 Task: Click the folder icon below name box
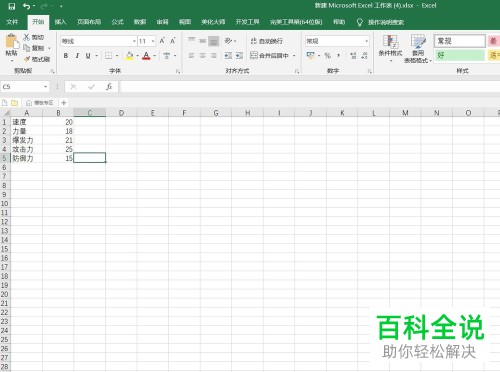(14, 103)
